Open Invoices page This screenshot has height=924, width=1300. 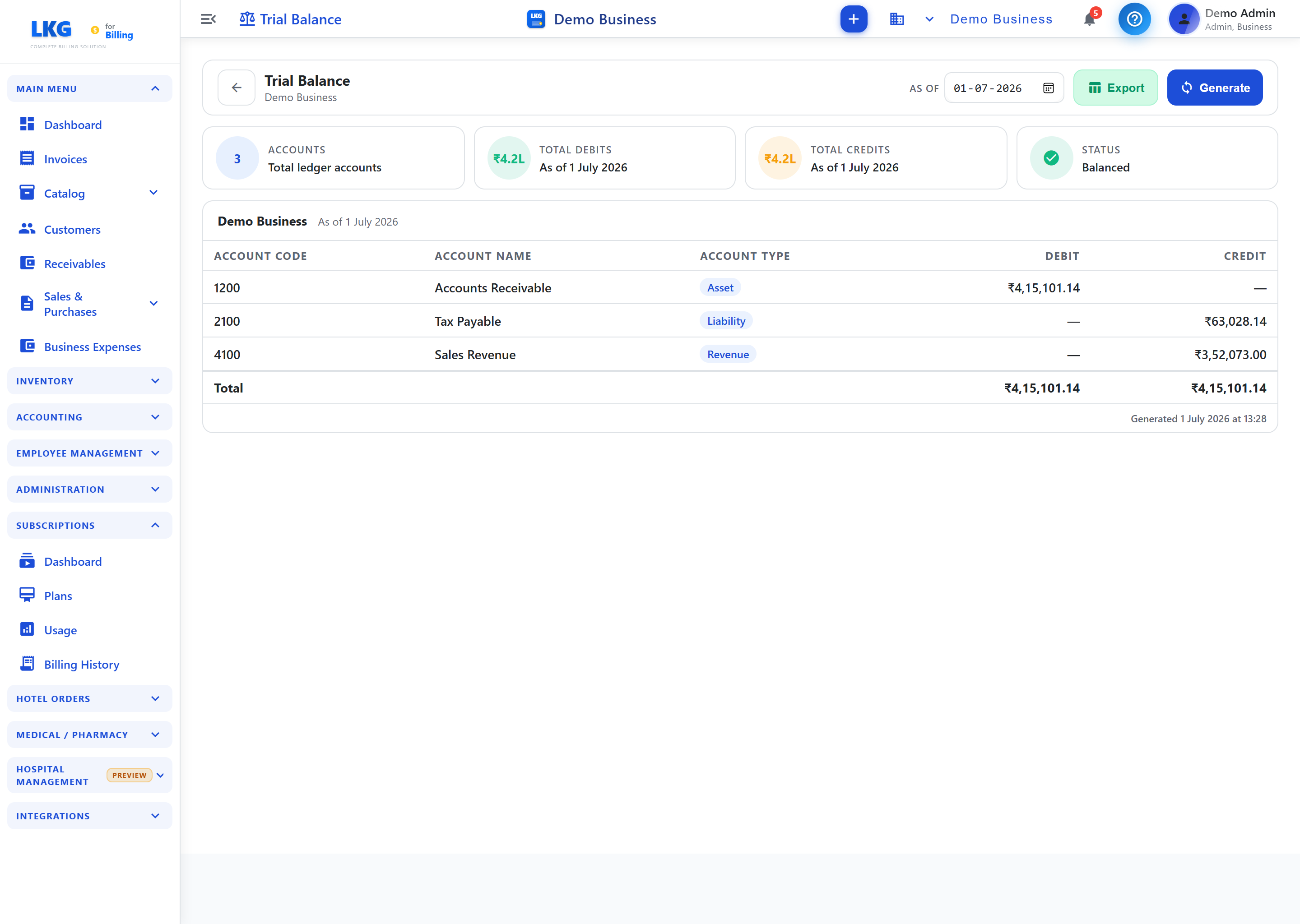[65, 159]
